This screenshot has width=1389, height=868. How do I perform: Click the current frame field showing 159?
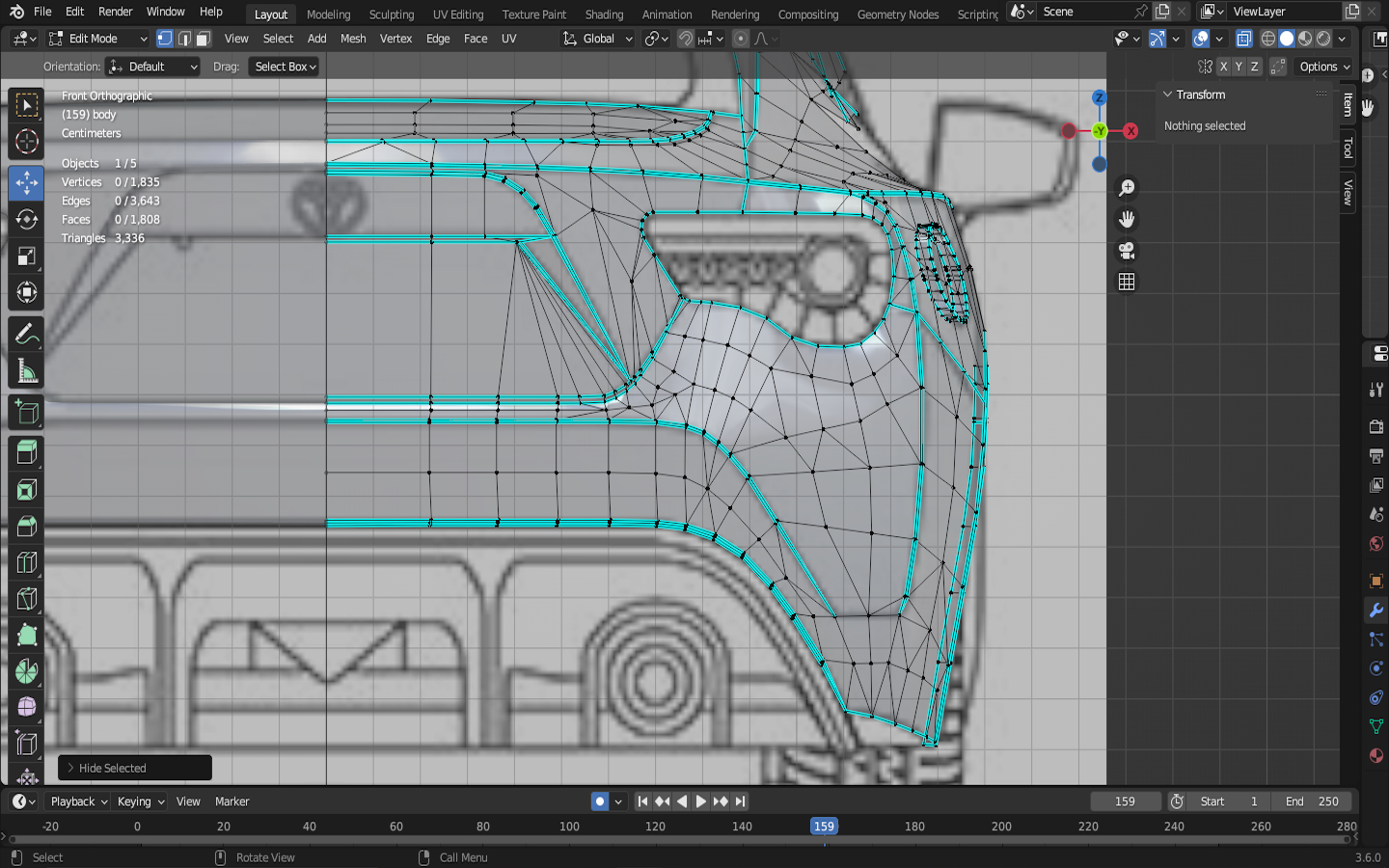(1125, 801)
